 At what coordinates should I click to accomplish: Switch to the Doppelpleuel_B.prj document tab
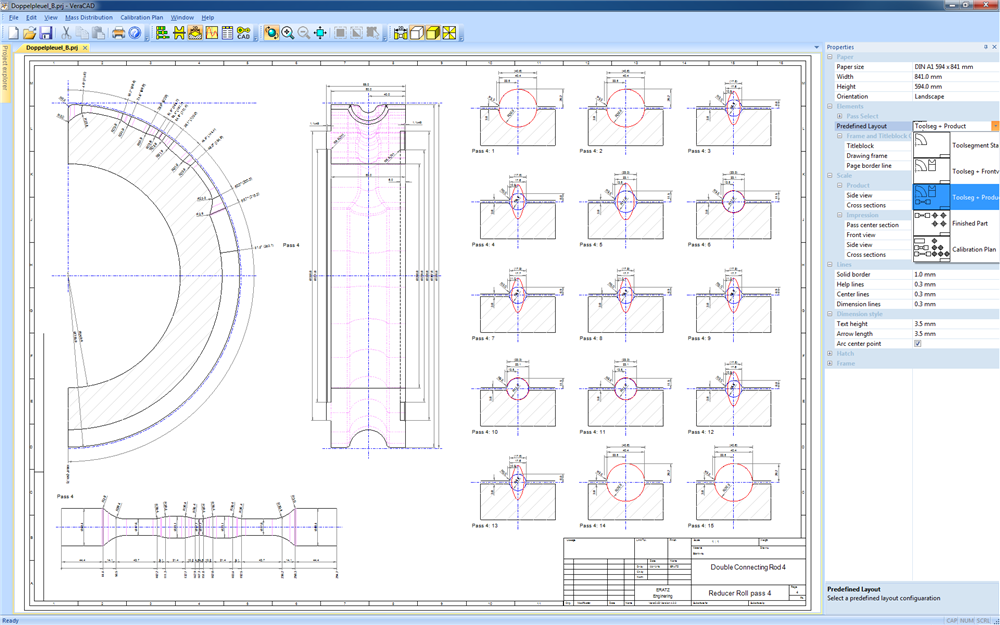point(52,47)
